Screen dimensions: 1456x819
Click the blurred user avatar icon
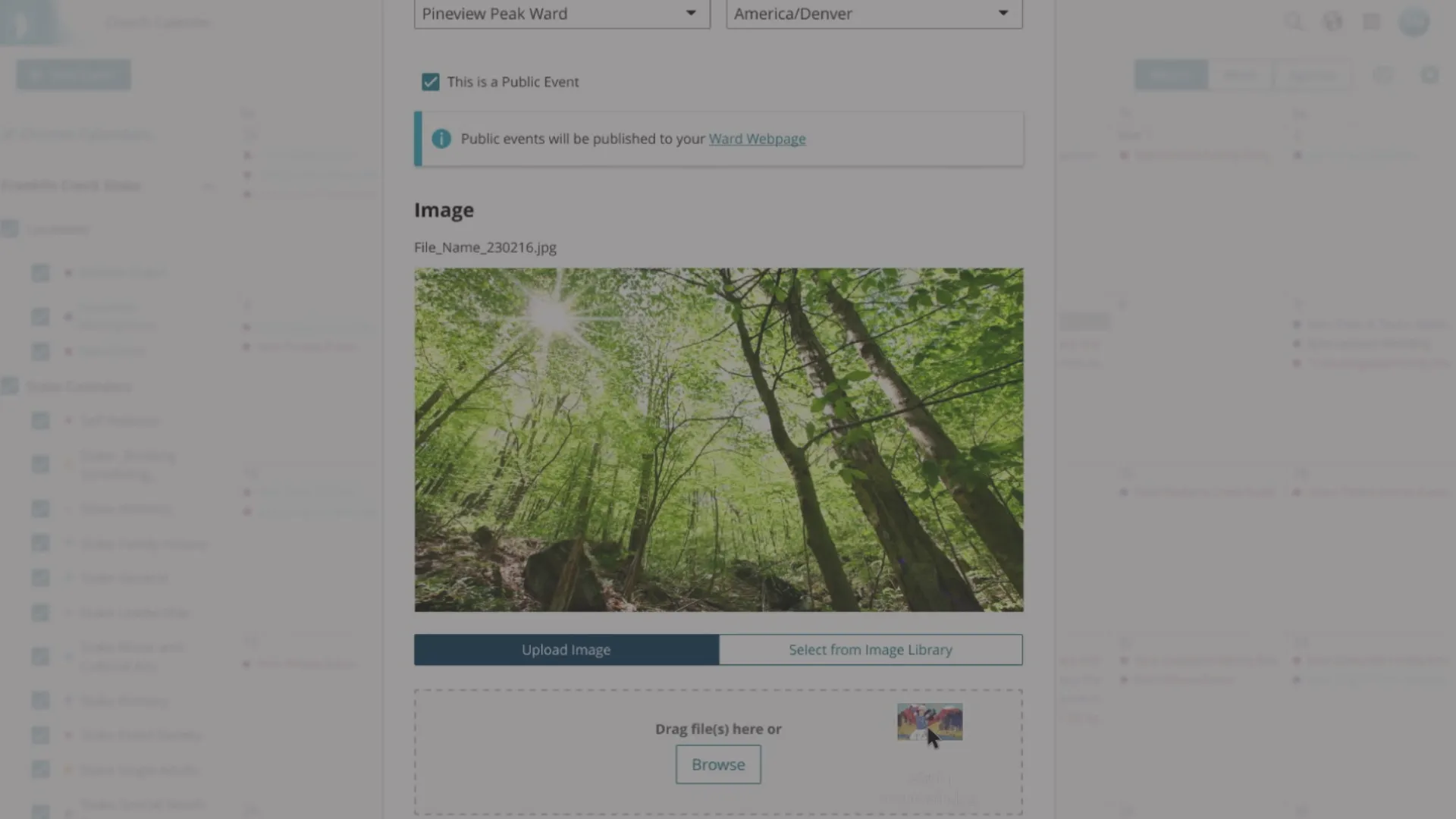(x=1414, y=21)
